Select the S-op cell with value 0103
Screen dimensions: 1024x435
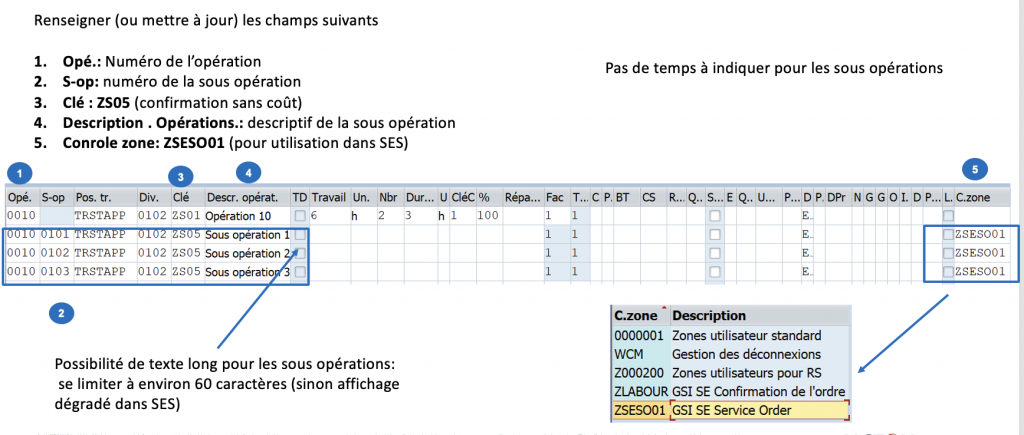tap(54, 271)
